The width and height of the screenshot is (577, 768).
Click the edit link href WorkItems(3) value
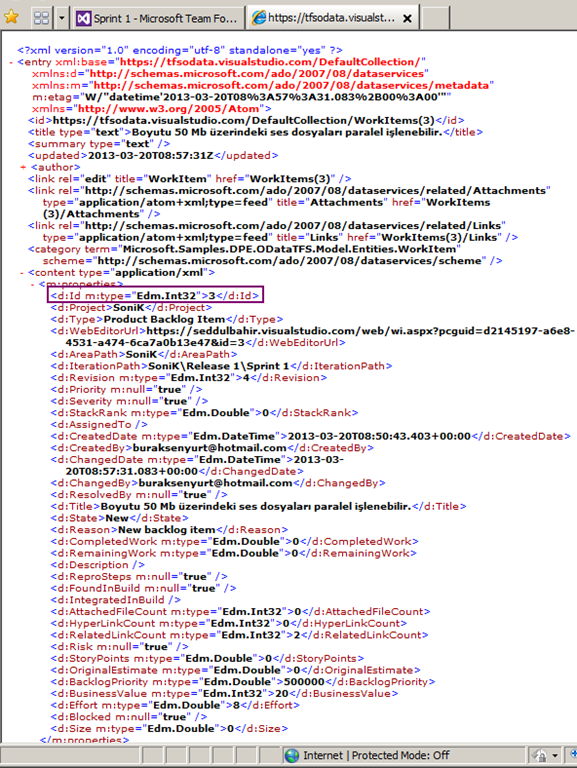pos(292,179)
